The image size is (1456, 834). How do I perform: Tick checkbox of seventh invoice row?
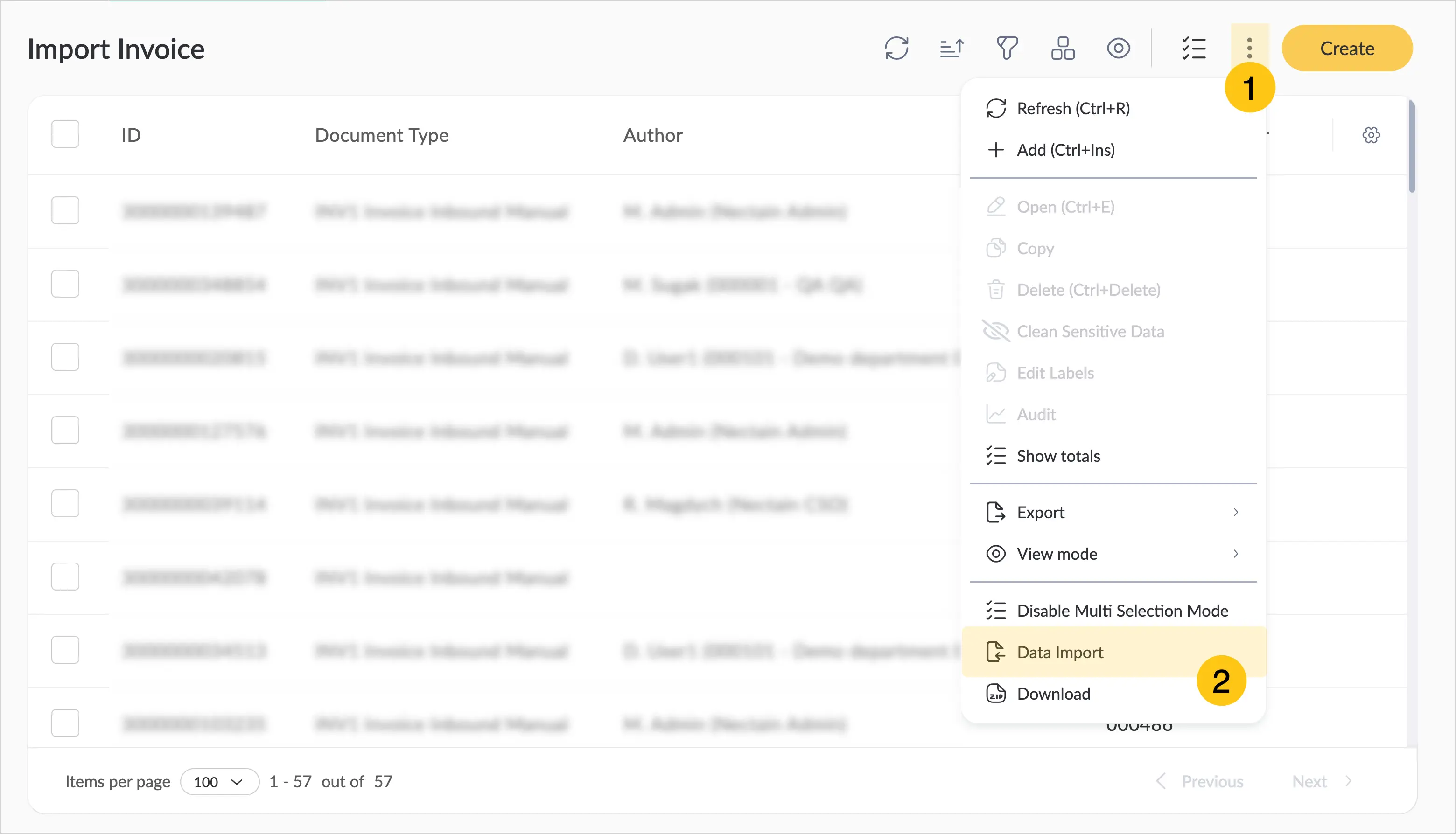65,650
